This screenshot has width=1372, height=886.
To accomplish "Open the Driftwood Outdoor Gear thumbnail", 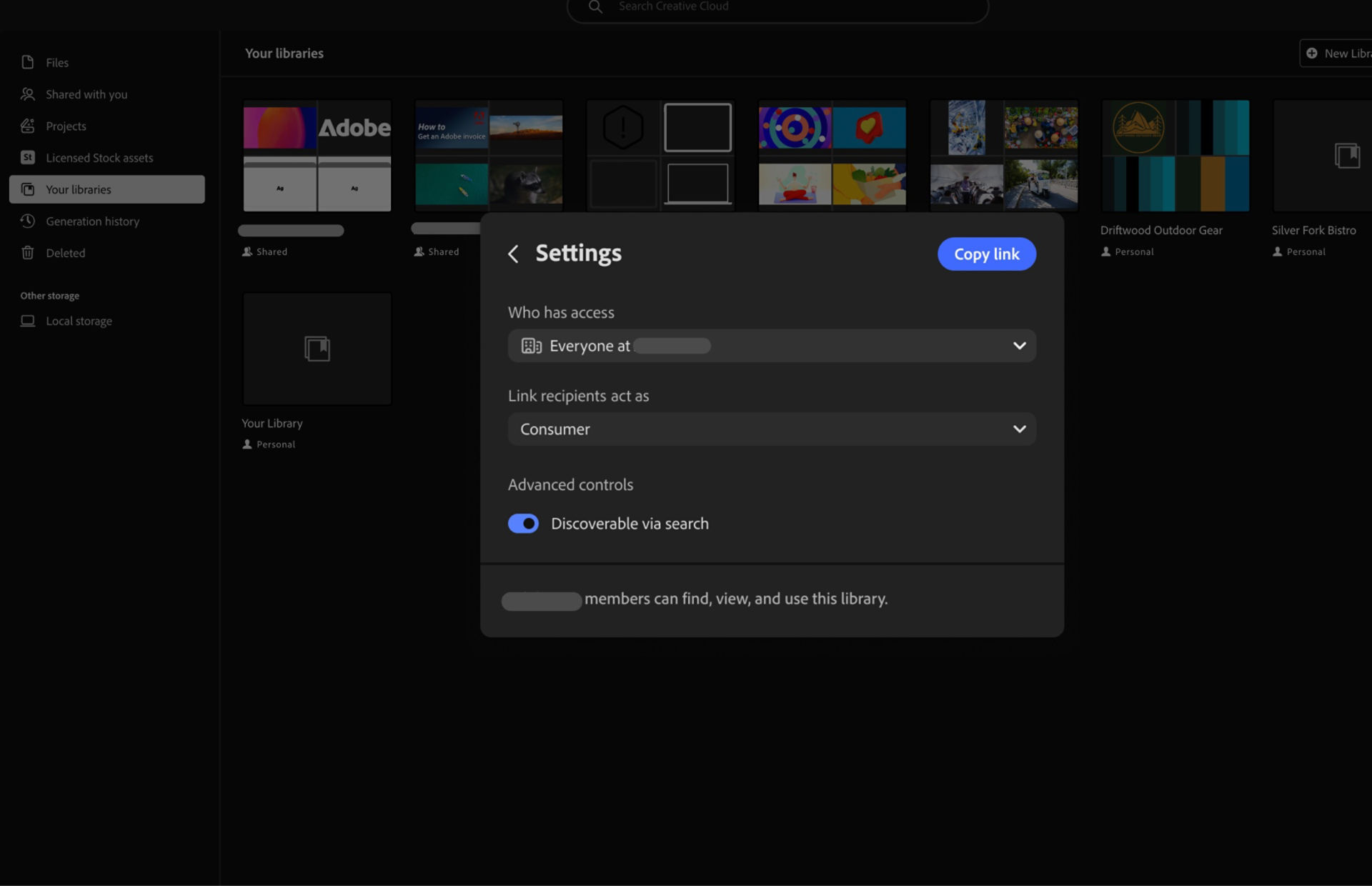I will click(x=1175, y=156).
